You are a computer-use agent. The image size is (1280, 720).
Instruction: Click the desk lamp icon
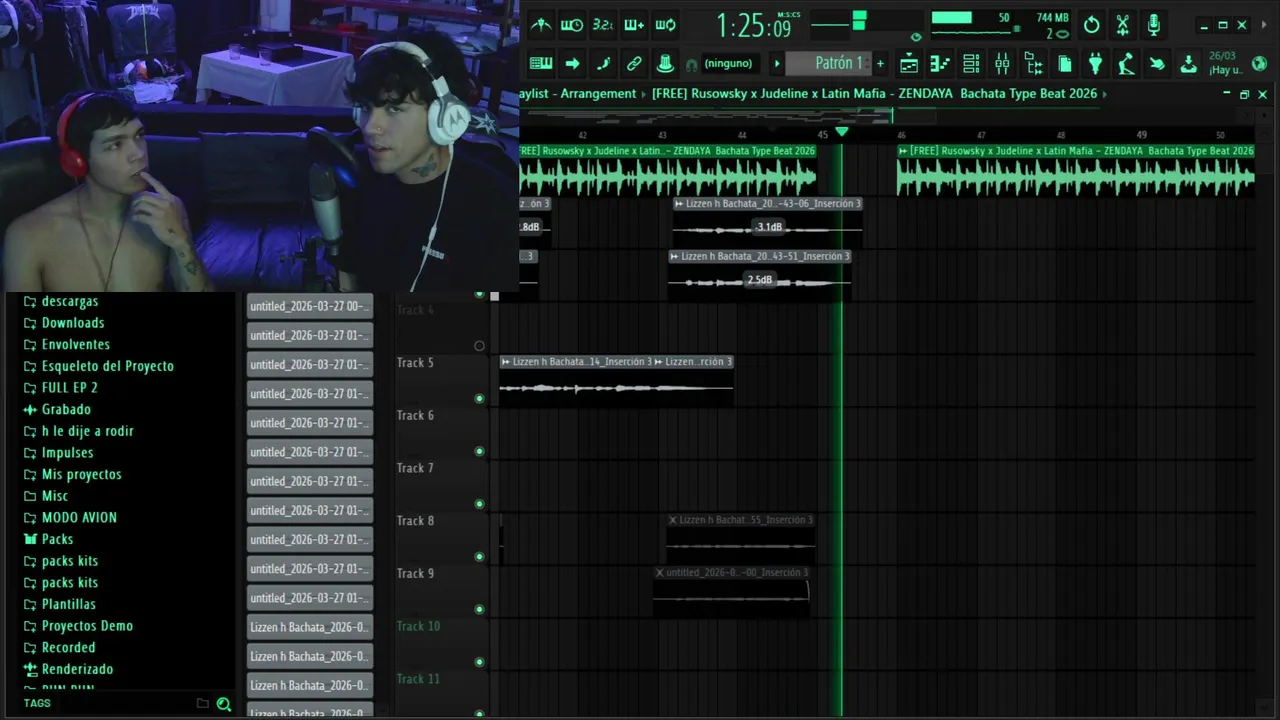1126,64
